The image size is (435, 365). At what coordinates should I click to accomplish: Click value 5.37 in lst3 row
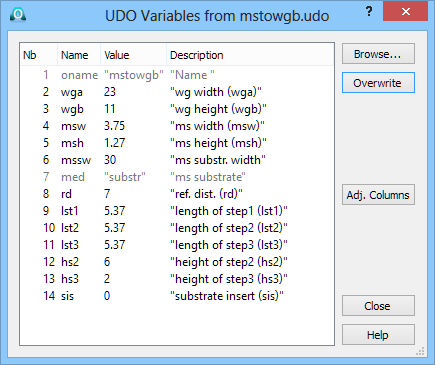tap(114, 245)
